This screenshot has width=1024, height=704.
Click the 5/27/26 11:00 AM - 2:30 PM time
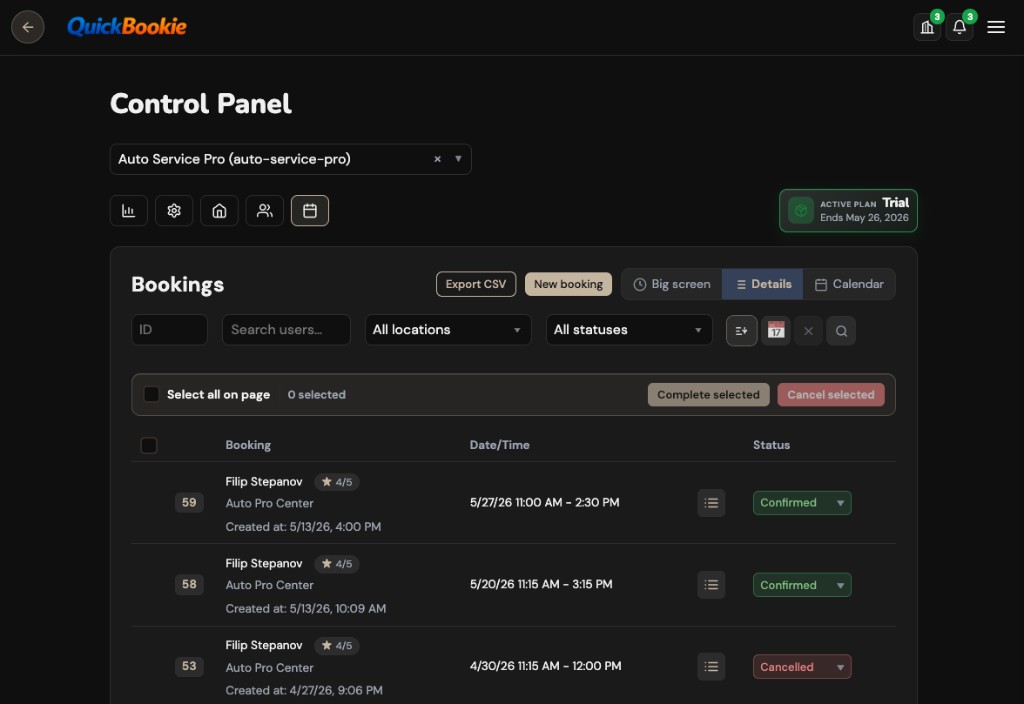coord(545,502)
